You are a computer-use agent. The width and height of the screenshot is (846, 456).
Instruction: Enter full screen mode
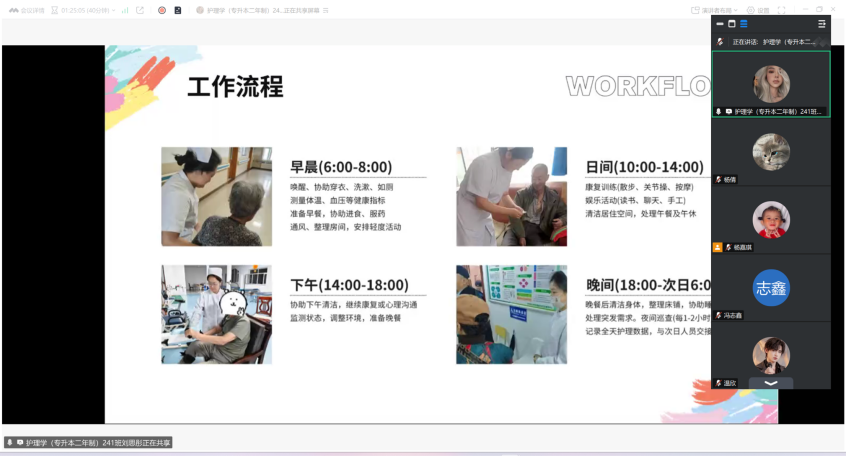pos(780,10)
